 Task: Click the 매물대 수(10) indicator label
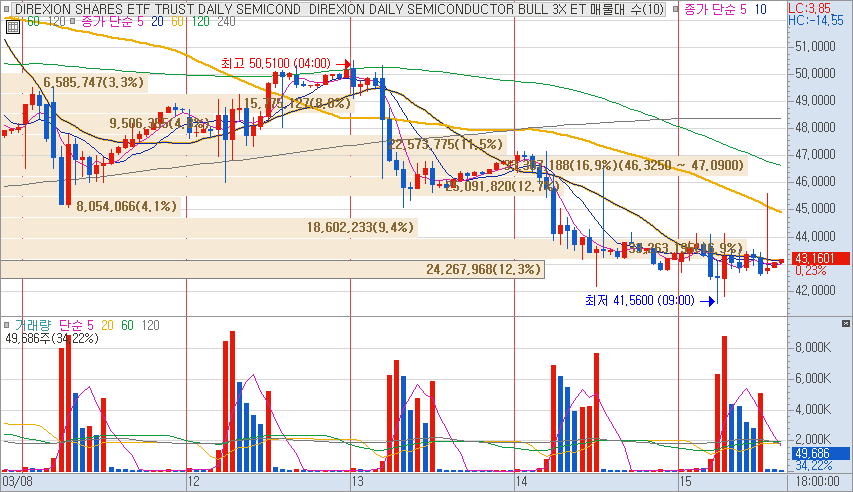tap(627, 9)
